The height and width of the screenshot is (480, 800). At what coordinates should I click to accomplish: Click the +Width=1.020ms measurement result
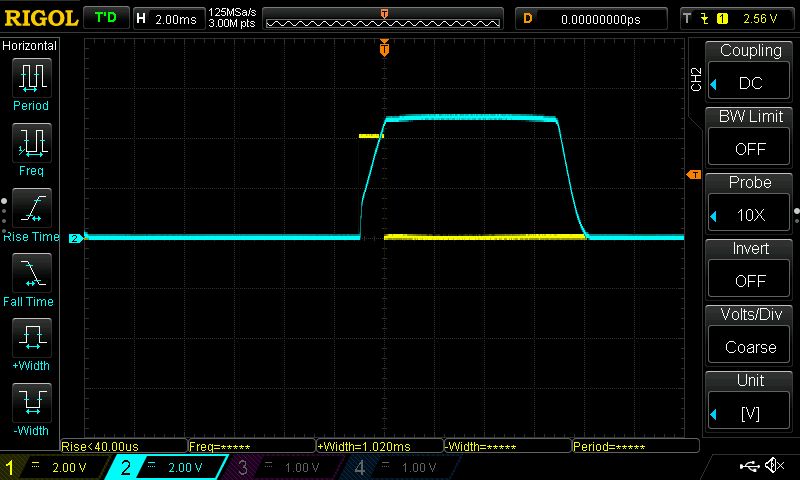tap(380, 446)
